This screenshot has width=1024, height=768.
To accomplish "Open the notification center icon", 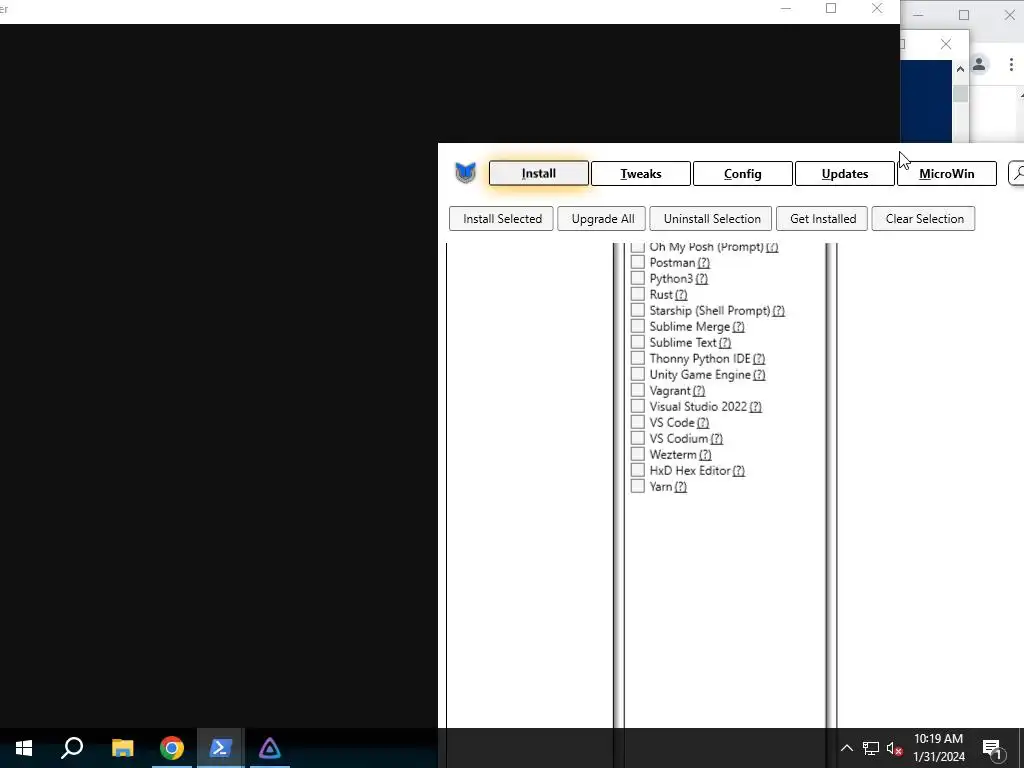I will coord(992,748).
